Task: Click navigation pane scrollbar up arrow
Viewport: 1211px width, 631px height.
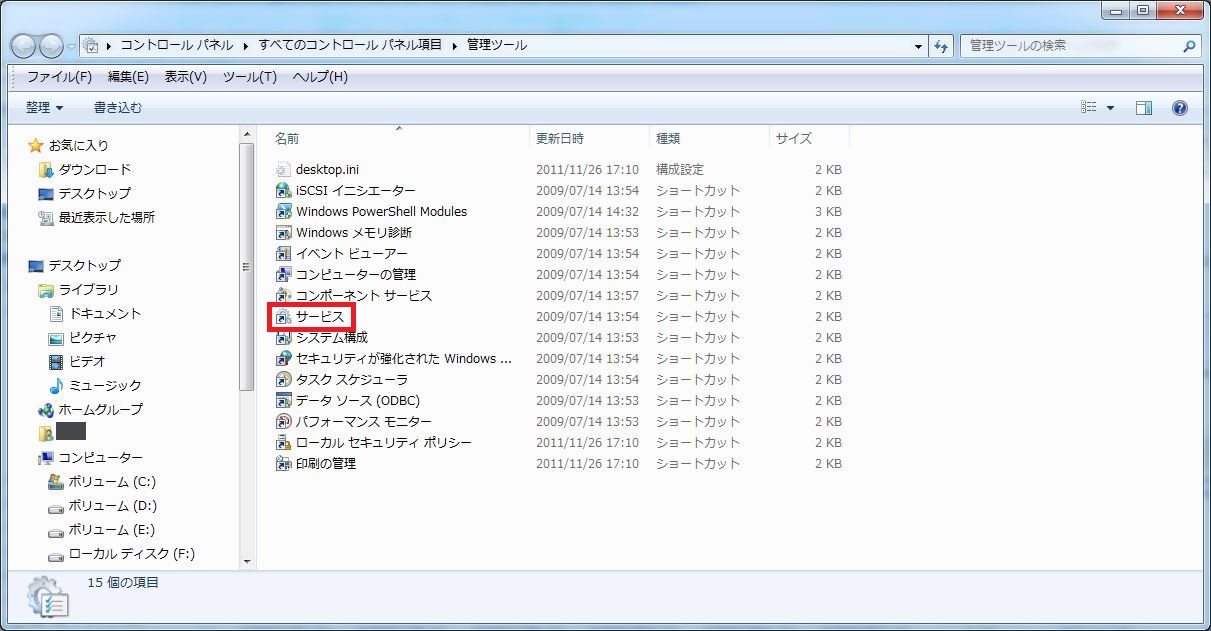Action: point(247,134)
